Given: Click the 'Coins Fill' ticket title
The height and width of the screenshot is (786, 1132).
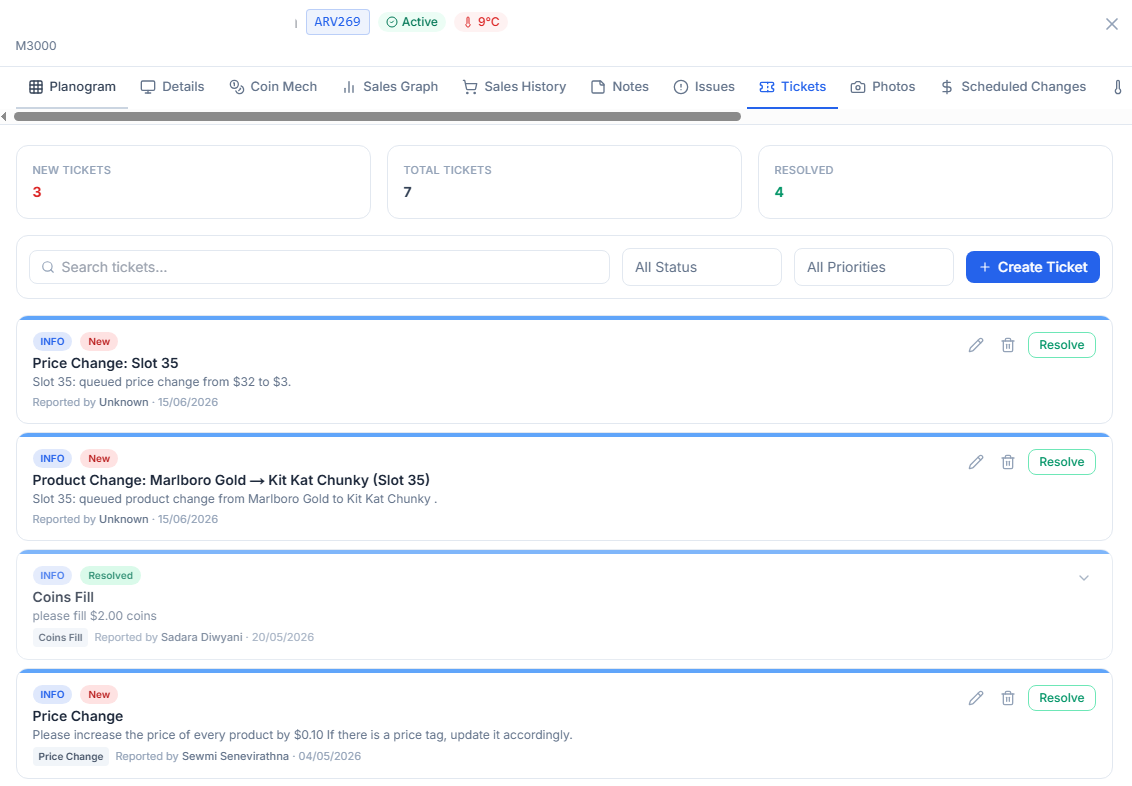Looking at the screenshot, I should 63,597.
